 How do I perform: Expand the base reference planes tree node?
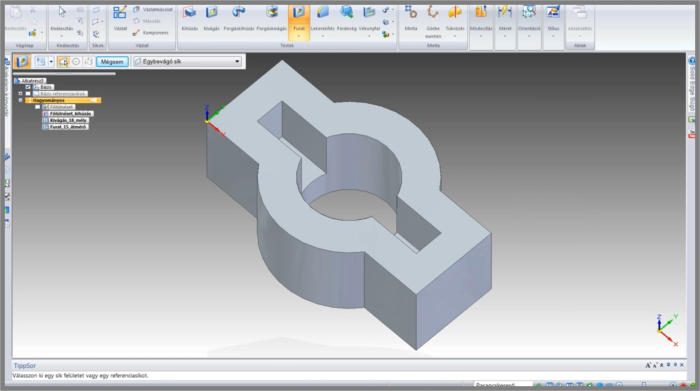[20, 94]
